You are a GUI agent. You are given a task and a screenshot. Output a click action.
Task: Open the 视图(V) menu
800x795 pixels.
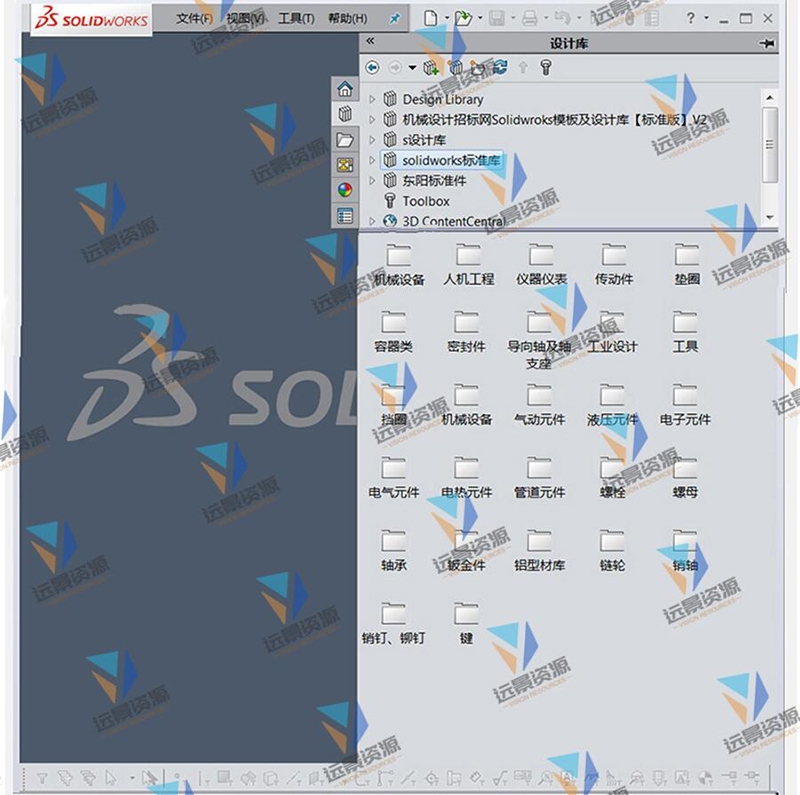click(245, 18)
